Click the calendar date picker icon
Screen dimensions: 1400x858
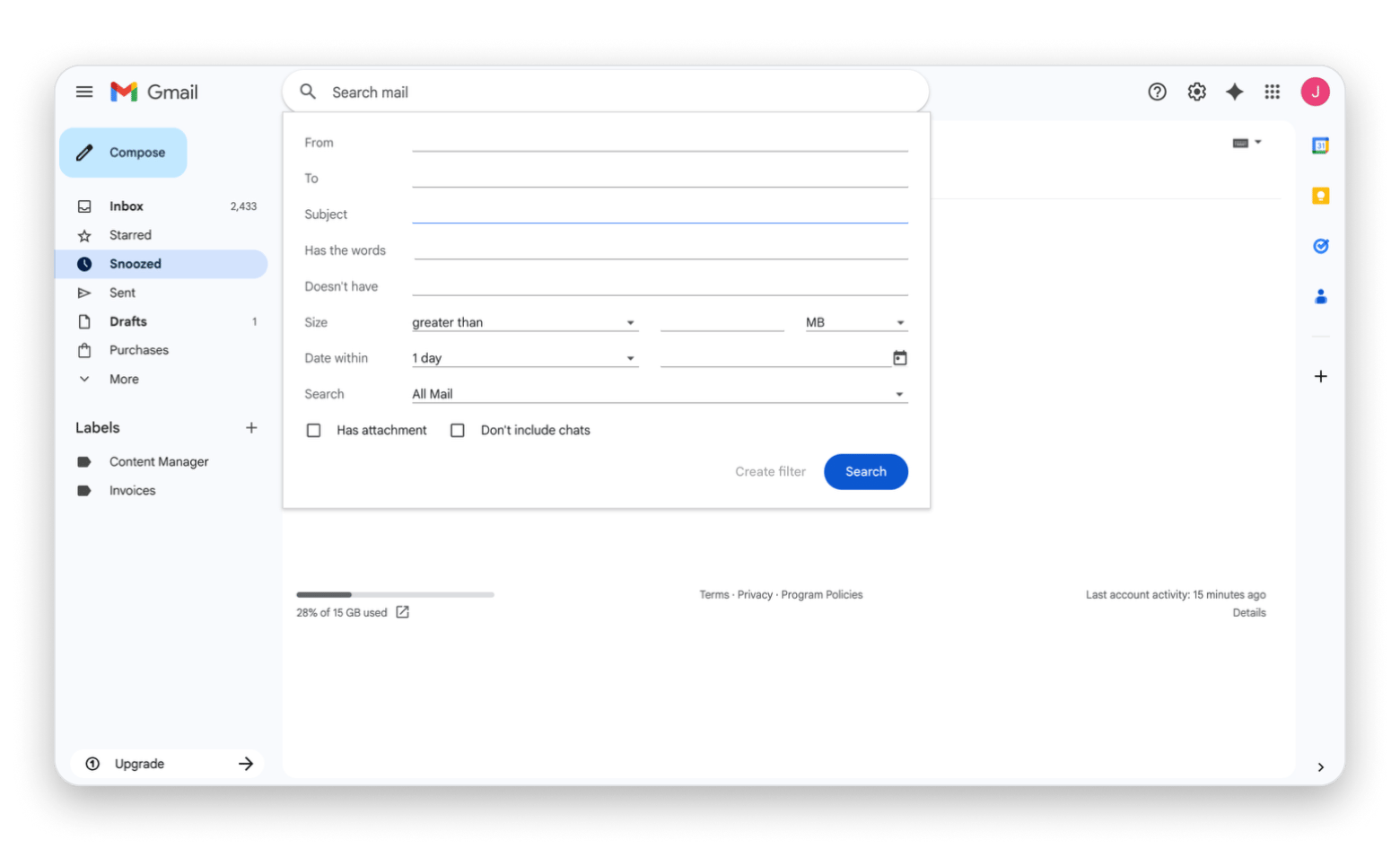coord(899,358)
